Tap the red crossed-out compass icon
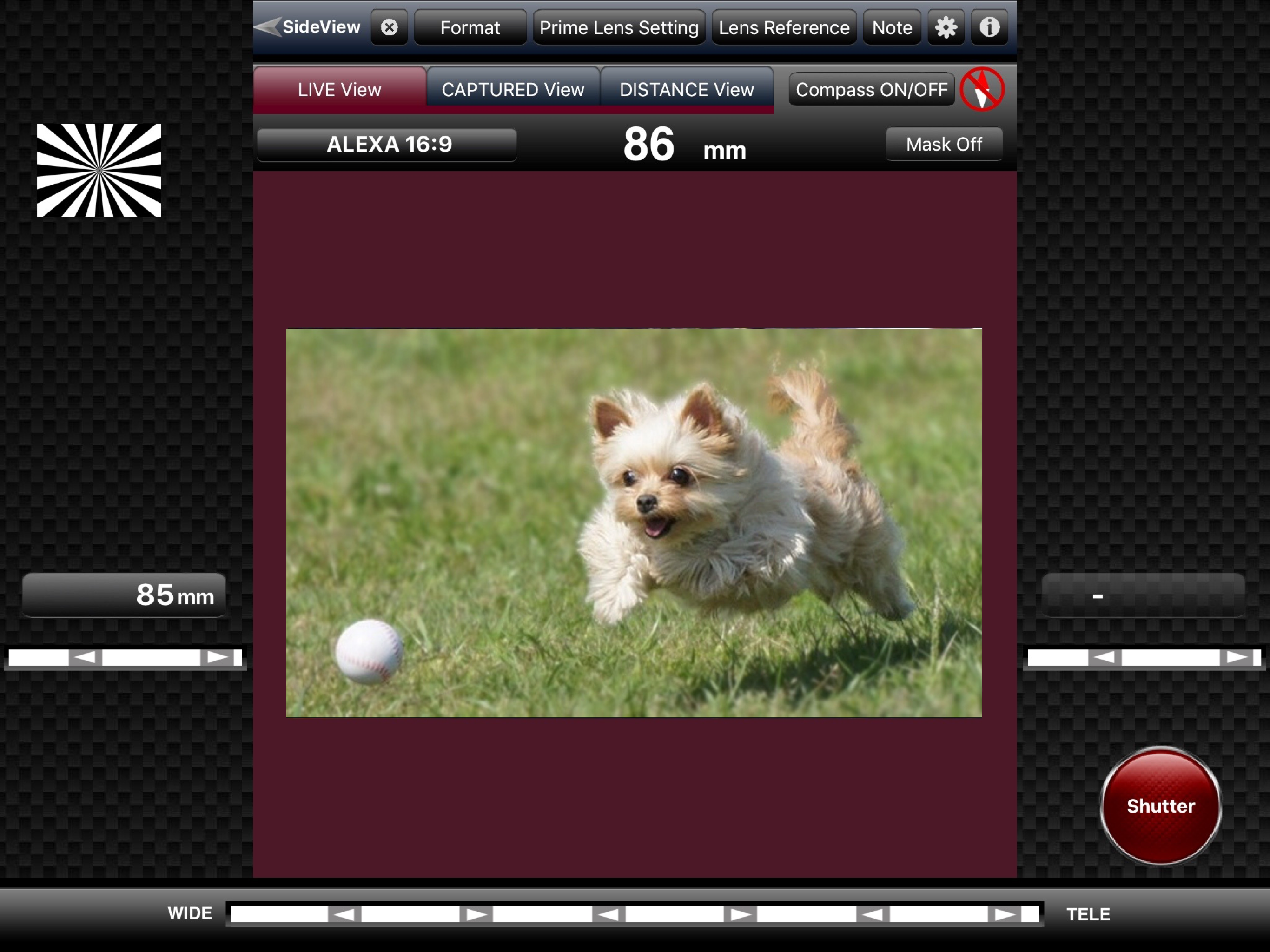Image resolution: width=1270 pixels, height=952 pixels. pos(981,90)
